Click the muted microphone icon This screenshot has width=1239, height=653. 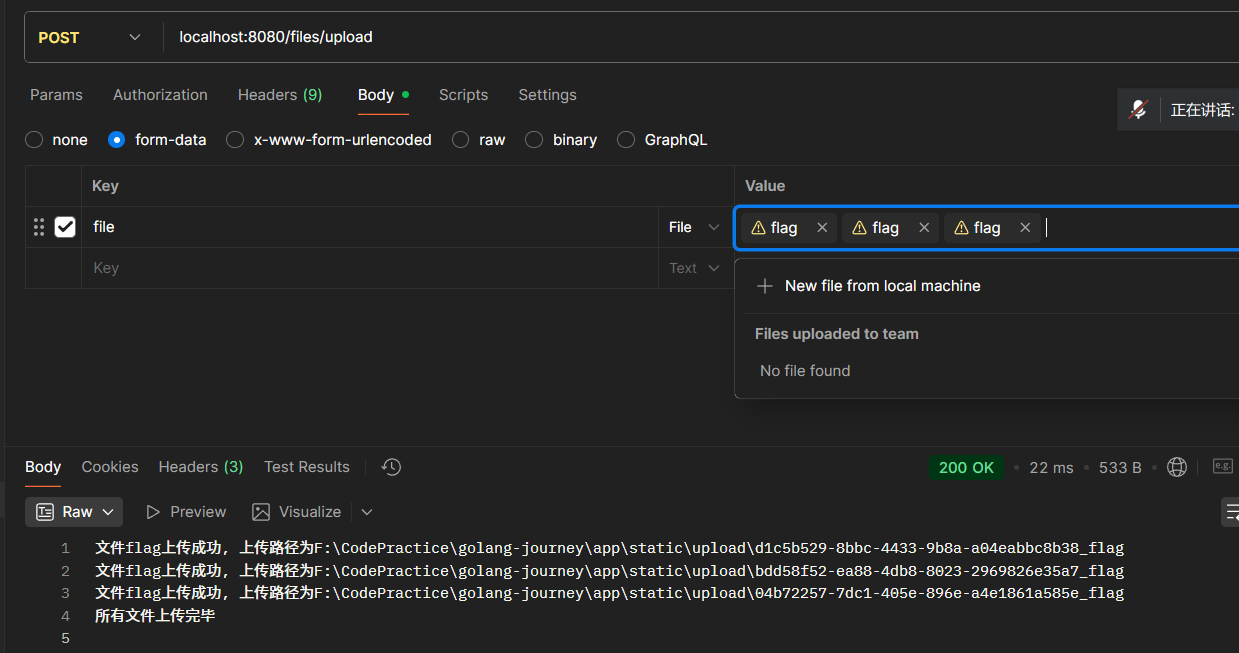1138,110
